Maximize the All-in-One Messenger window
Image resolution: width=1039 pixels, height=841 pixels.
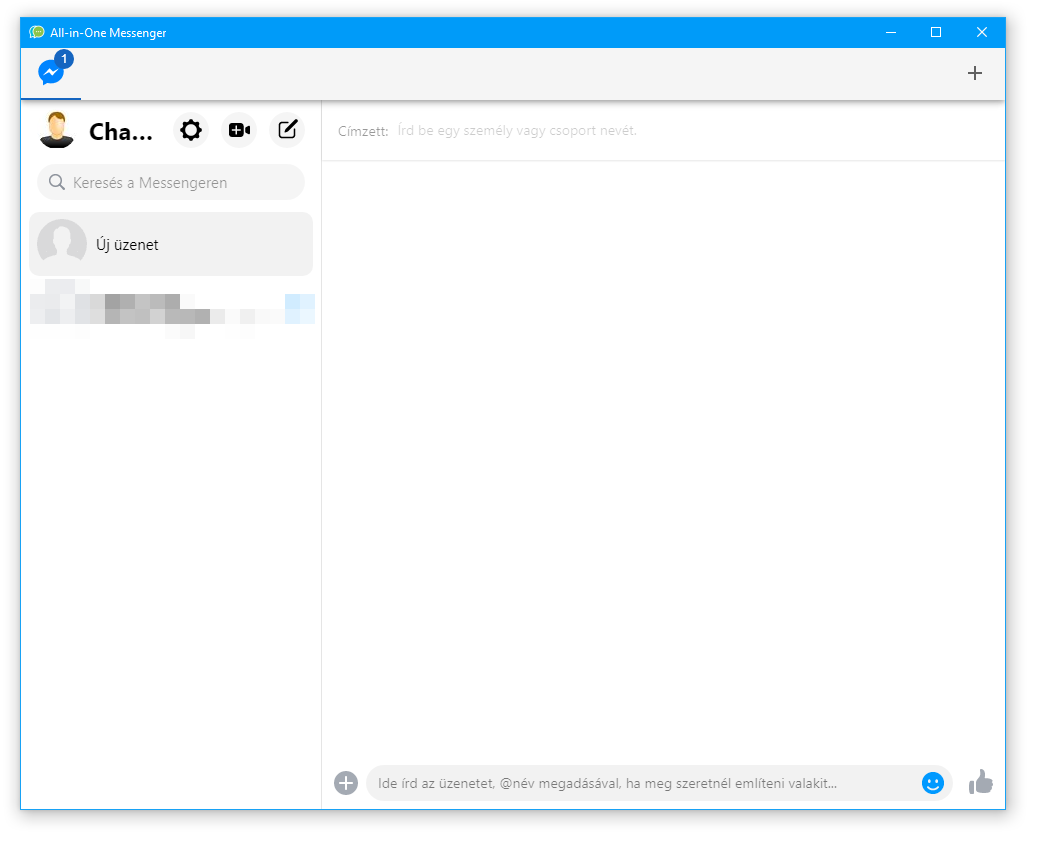click(936, 33)
